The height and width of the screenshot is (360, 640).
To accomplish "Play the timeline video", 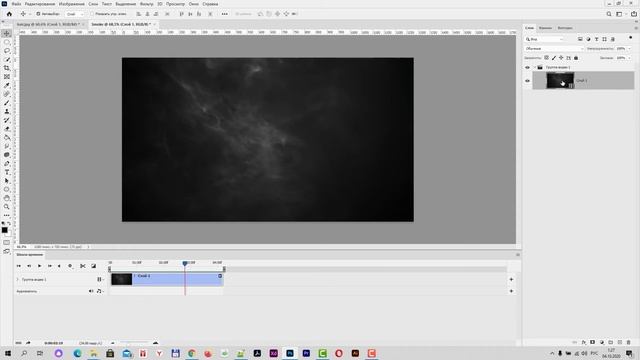I will pos(40,266).
